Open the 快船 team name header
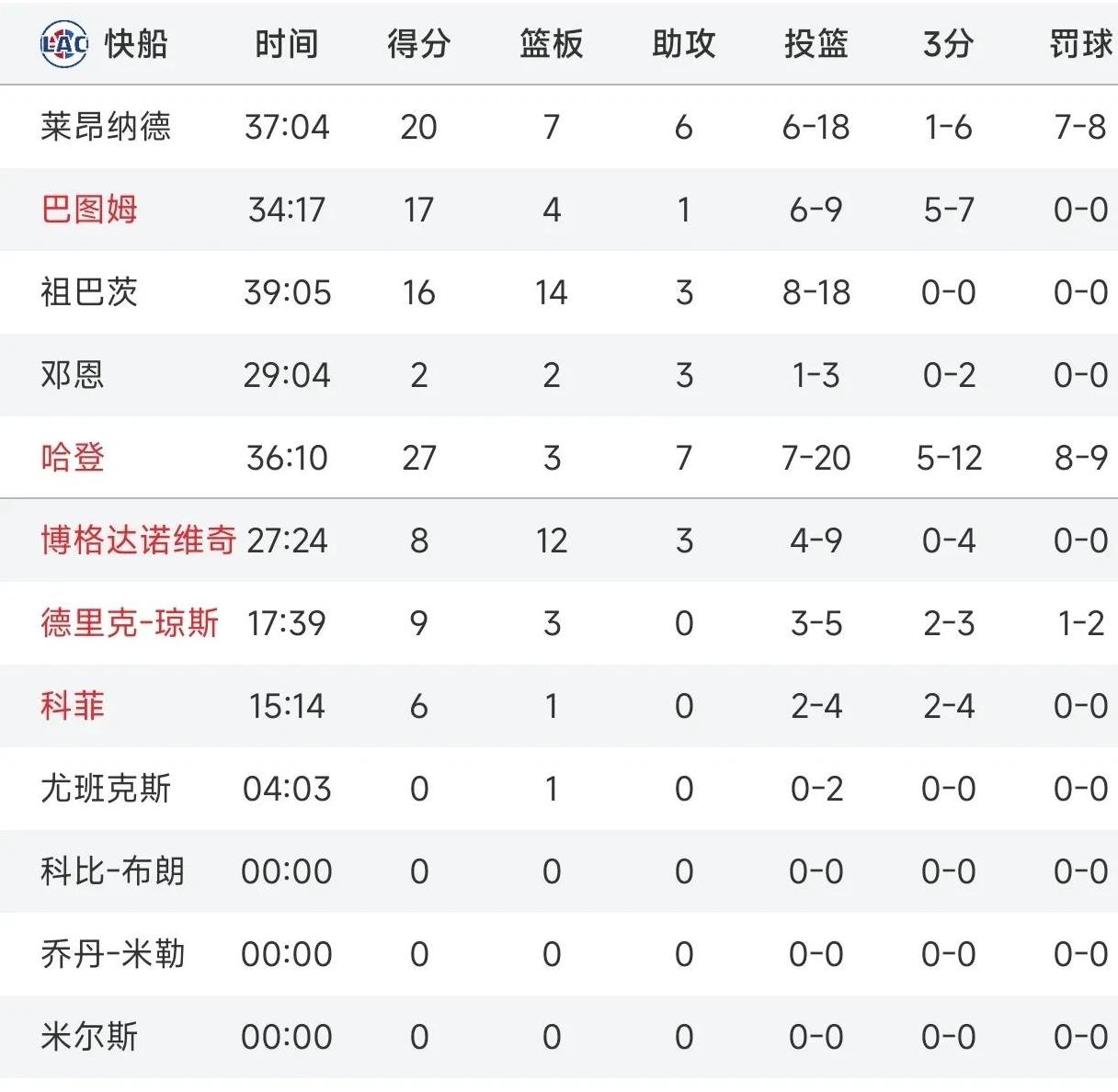The height and width of the screenshot is (1092, 1118). (x=135, y=43)
